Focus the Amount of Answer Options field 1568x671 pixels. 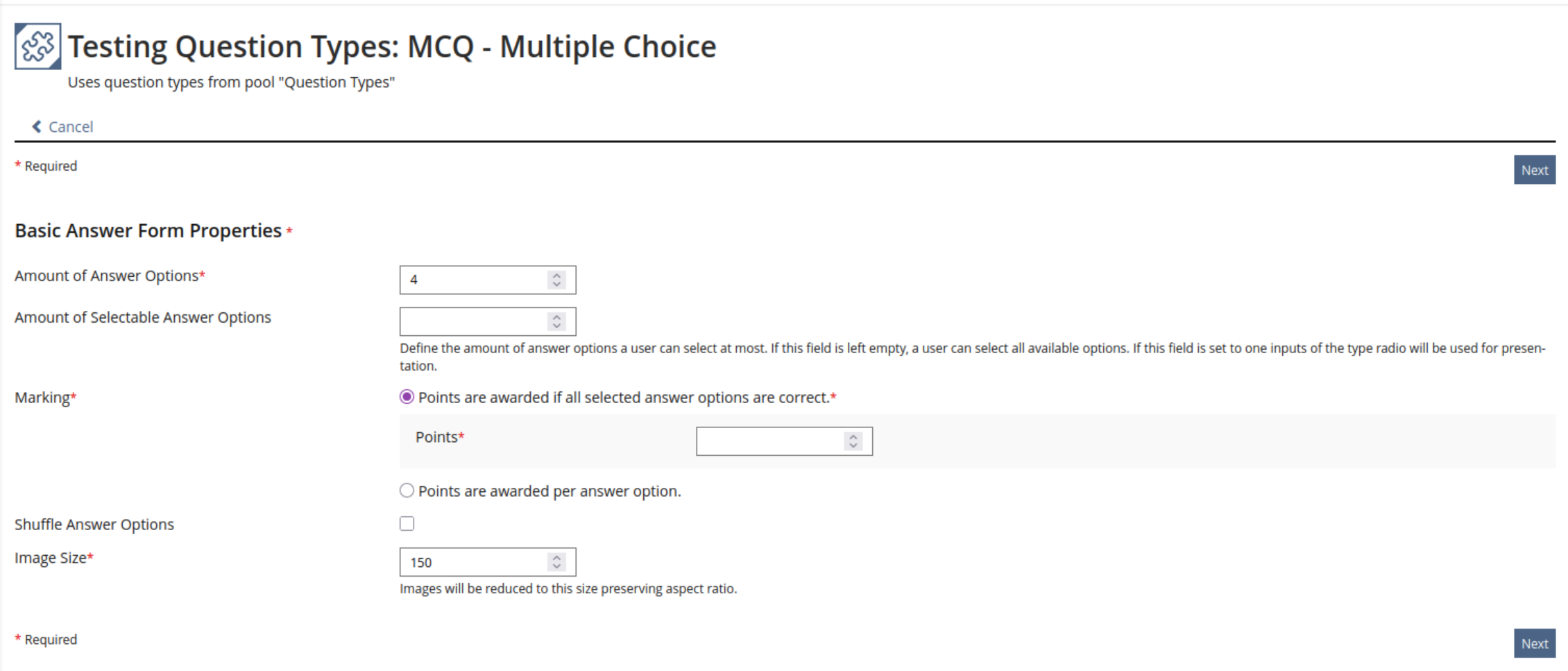488,280
